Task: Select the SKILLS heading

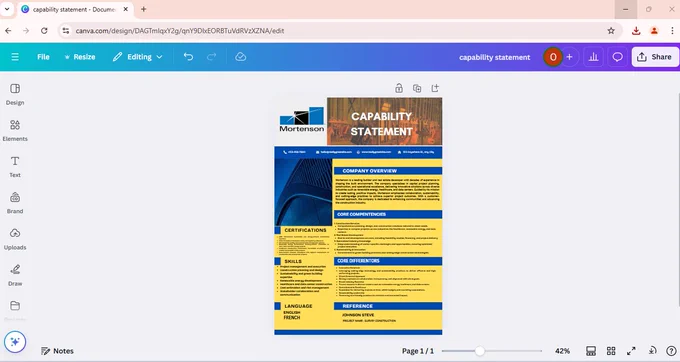Action: coord(293,261)
